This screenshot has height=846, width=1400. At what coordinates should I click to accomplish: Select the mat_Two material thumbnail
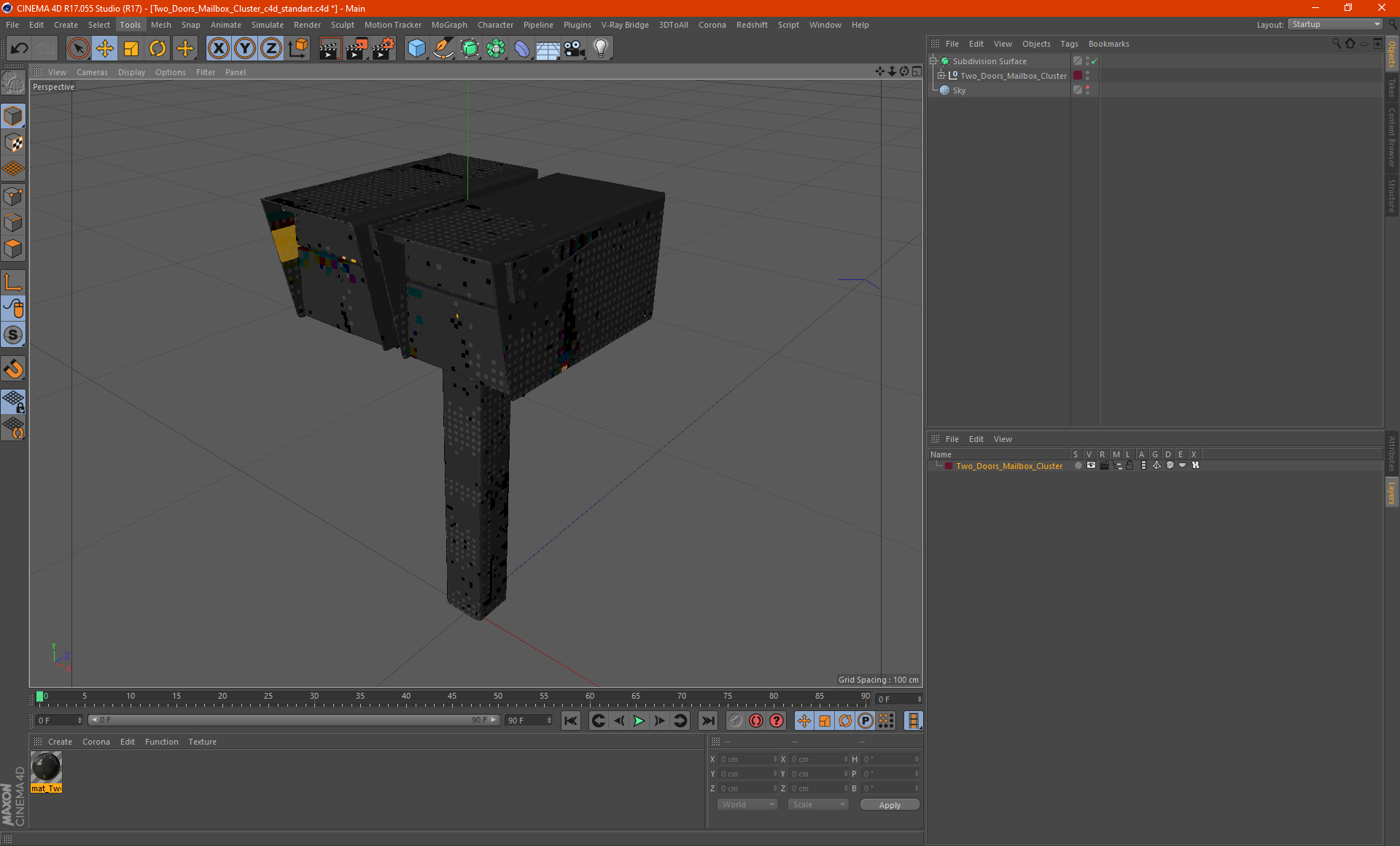pos(47,768)
